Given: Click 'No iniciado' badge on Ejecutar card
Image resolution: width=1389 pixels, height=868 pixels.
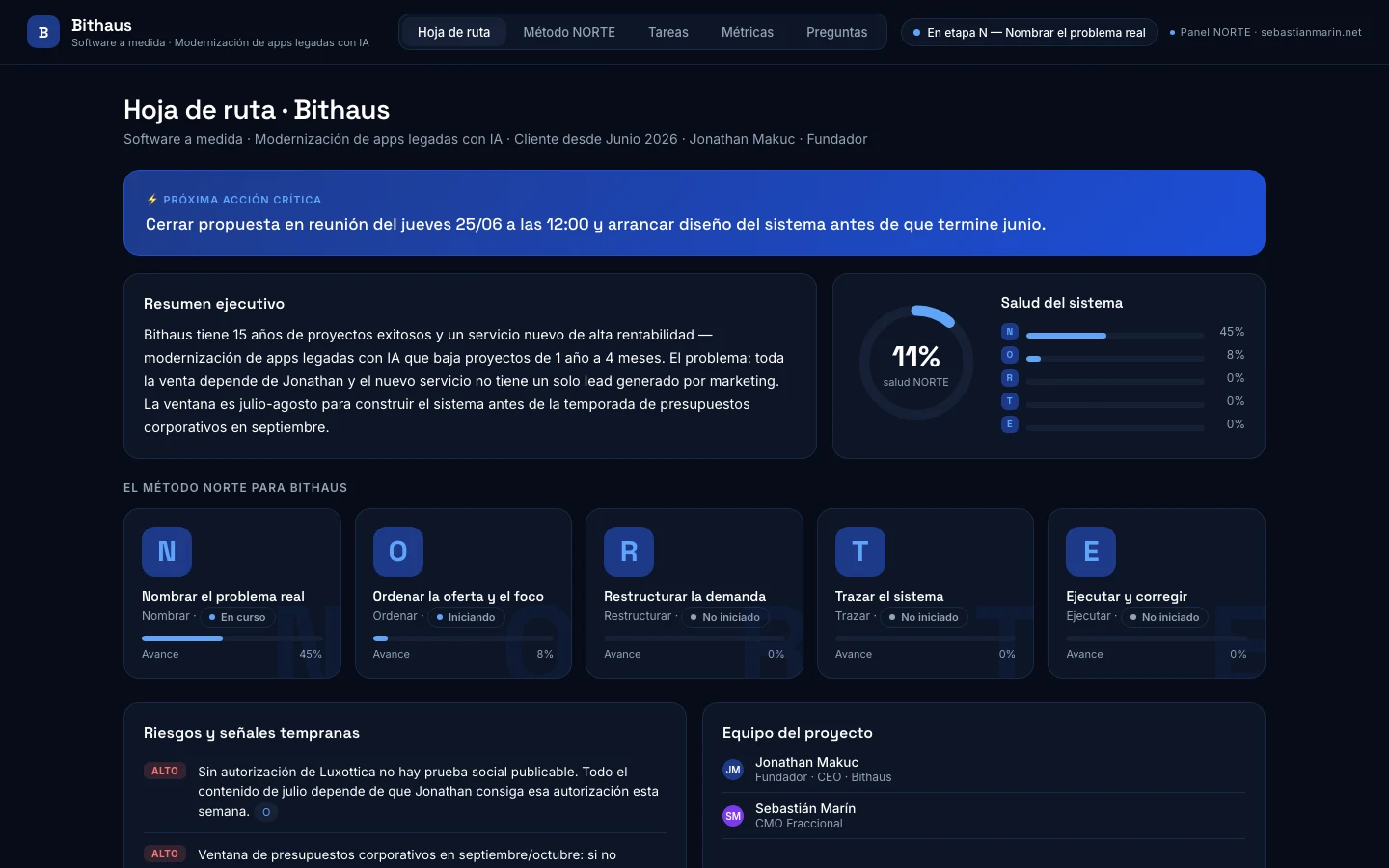Looking at the screenshot, I should [x=1164, y=617].
